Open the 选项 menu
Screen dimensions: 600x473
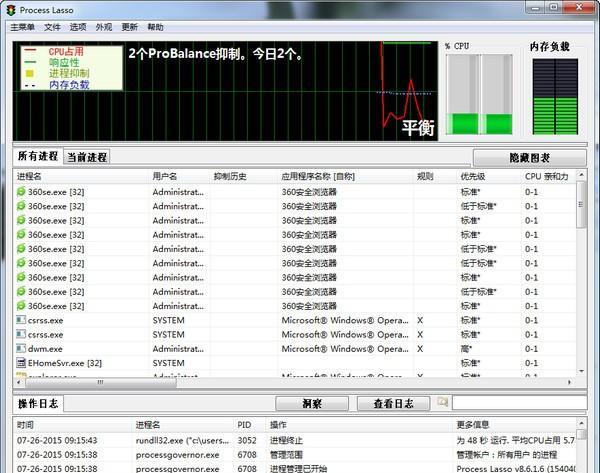pyautogui.click(x=78, y=27)
